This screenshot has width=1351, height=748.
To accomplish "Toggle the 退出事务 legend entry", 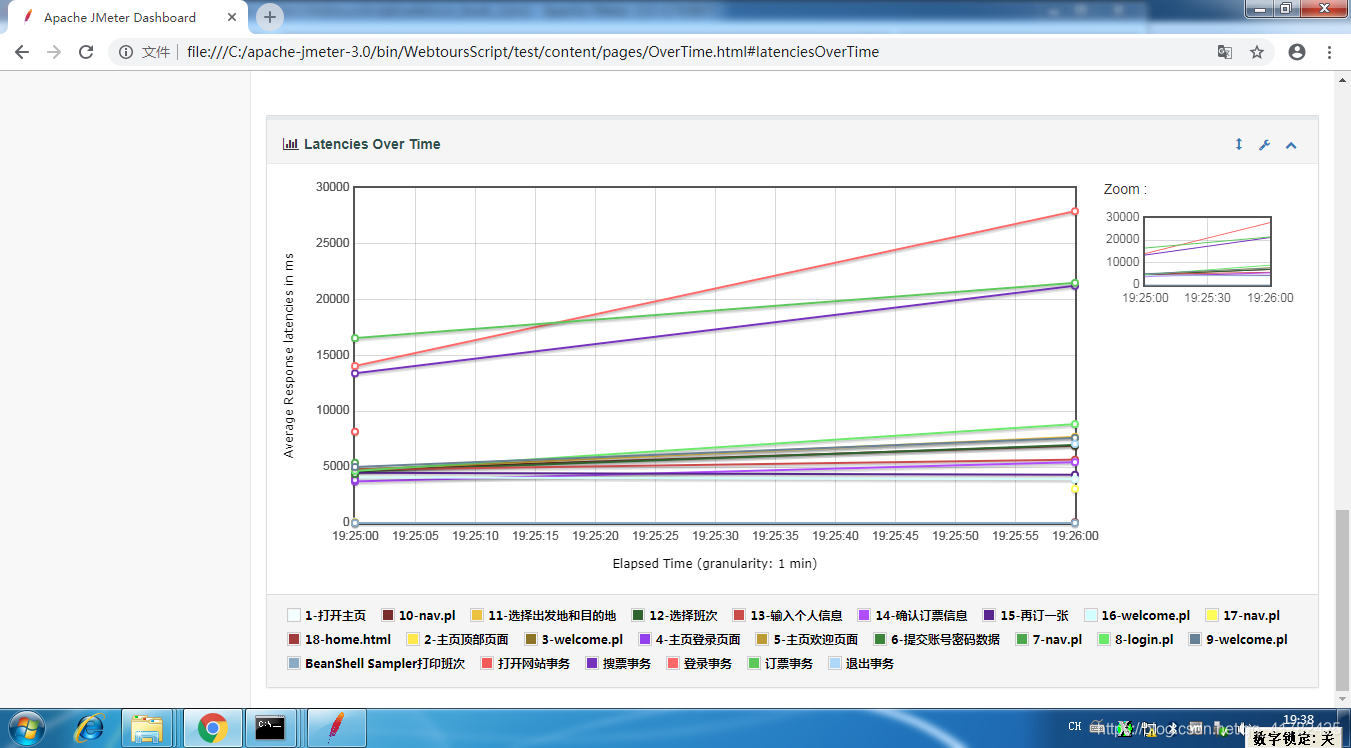I will [861, 663].
